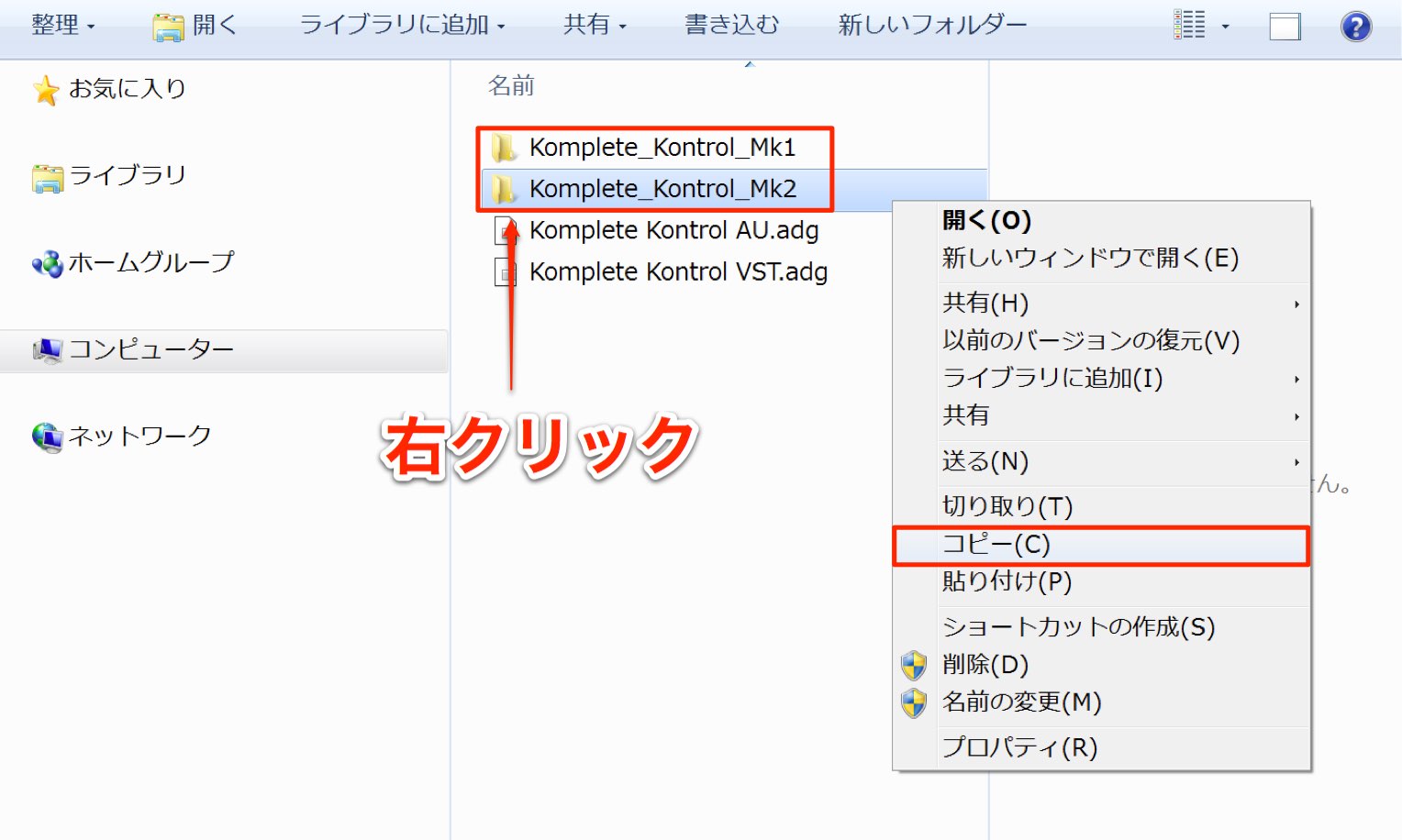Sort by the 名前 column header
1402x840 pixels.
511,86
